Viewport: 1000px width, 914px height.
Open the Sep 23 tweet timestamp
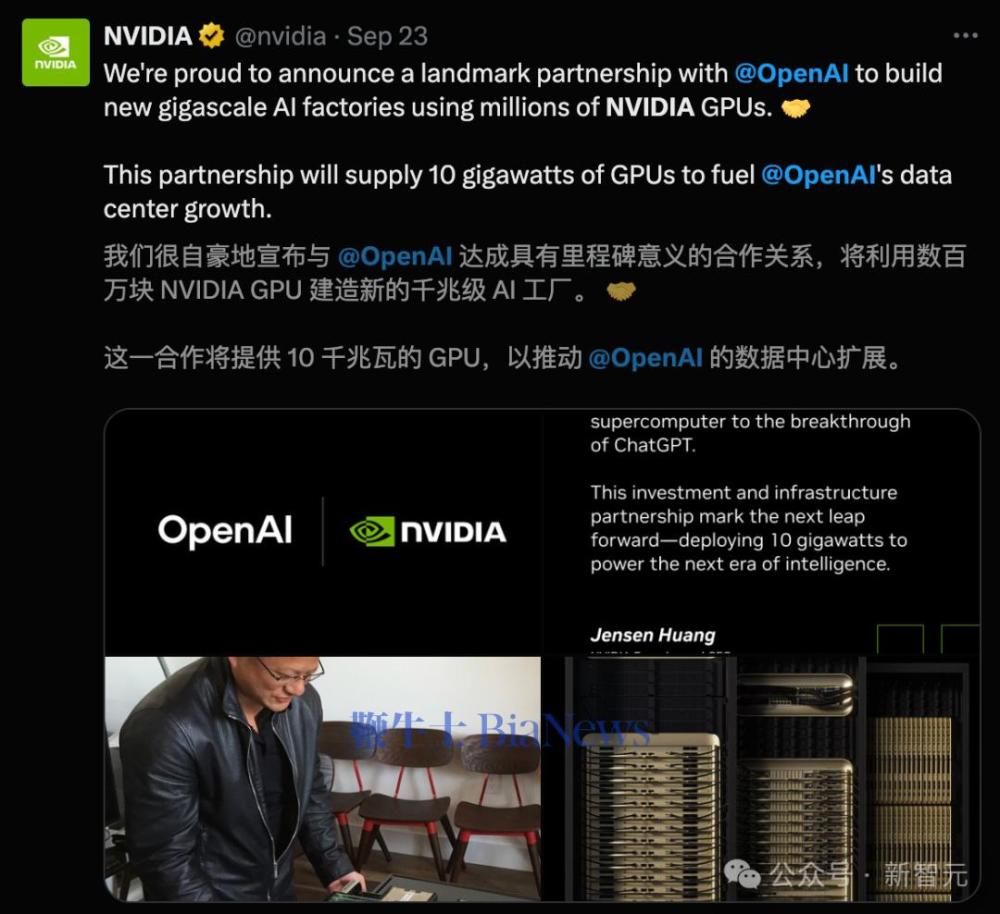[x=387, y=36]
